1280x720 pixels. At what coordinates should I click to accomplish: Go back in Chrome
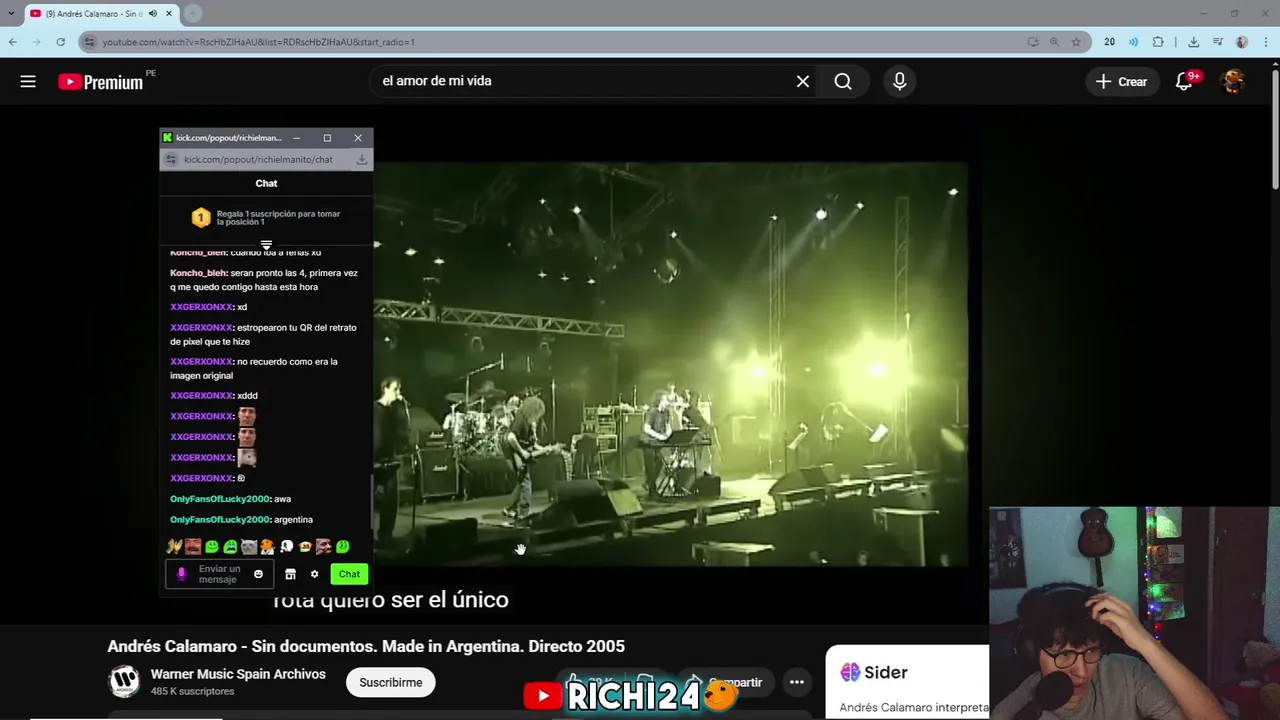tap(13, 42)
